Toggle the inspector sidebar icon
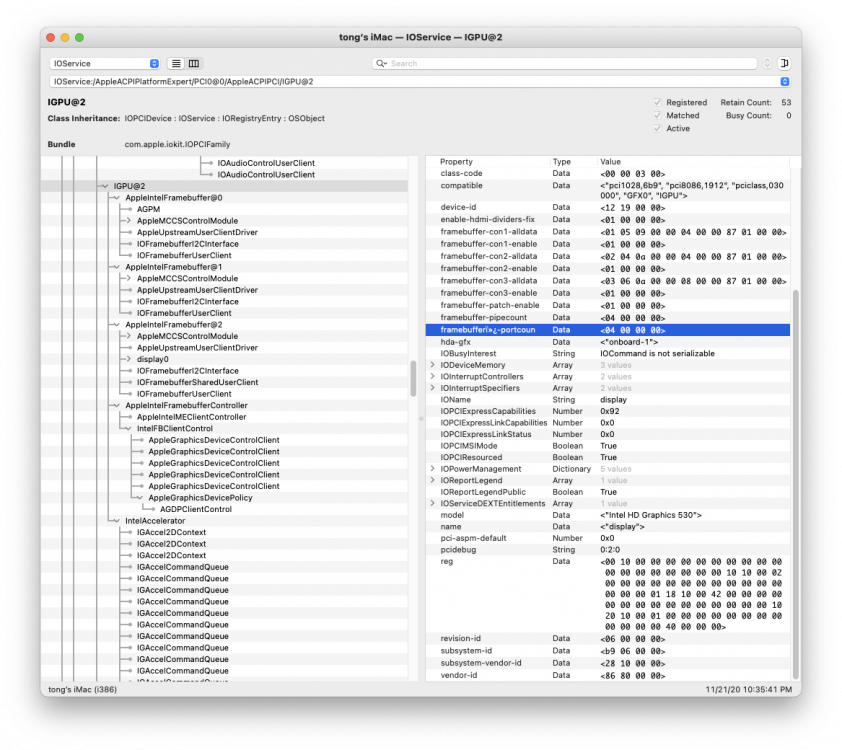842x750 pixels. (784, 63)
